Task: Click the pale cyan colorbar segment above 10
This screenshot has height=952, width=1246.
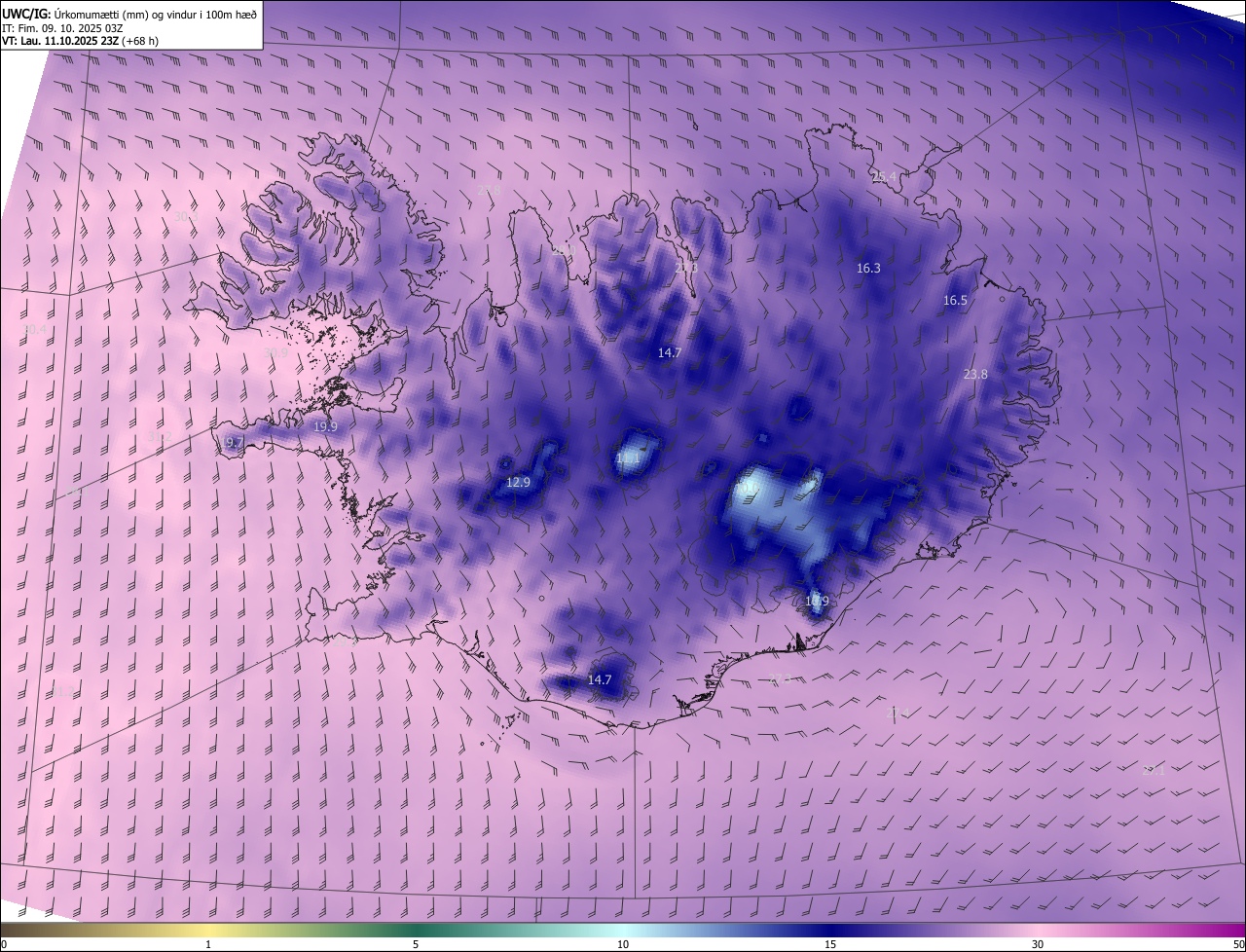Action: [623, 930]
